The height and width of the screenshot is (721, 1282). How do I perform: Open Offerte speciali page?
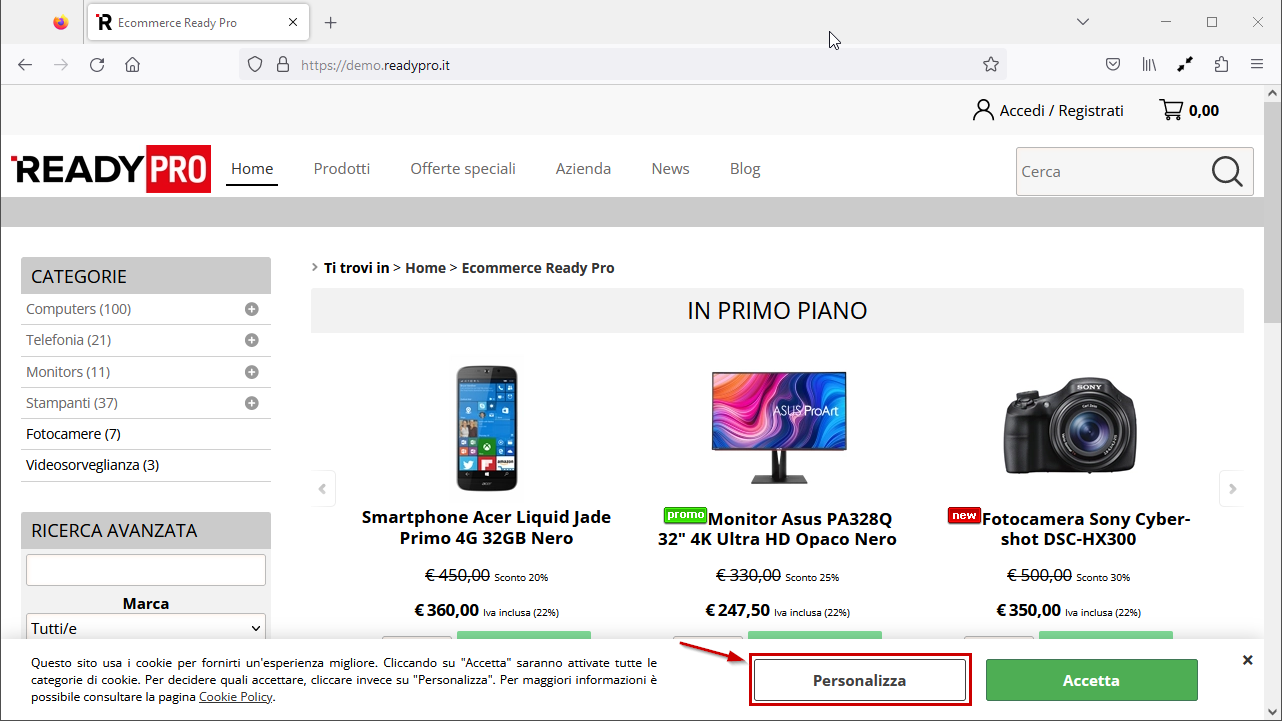coord(463,169)
